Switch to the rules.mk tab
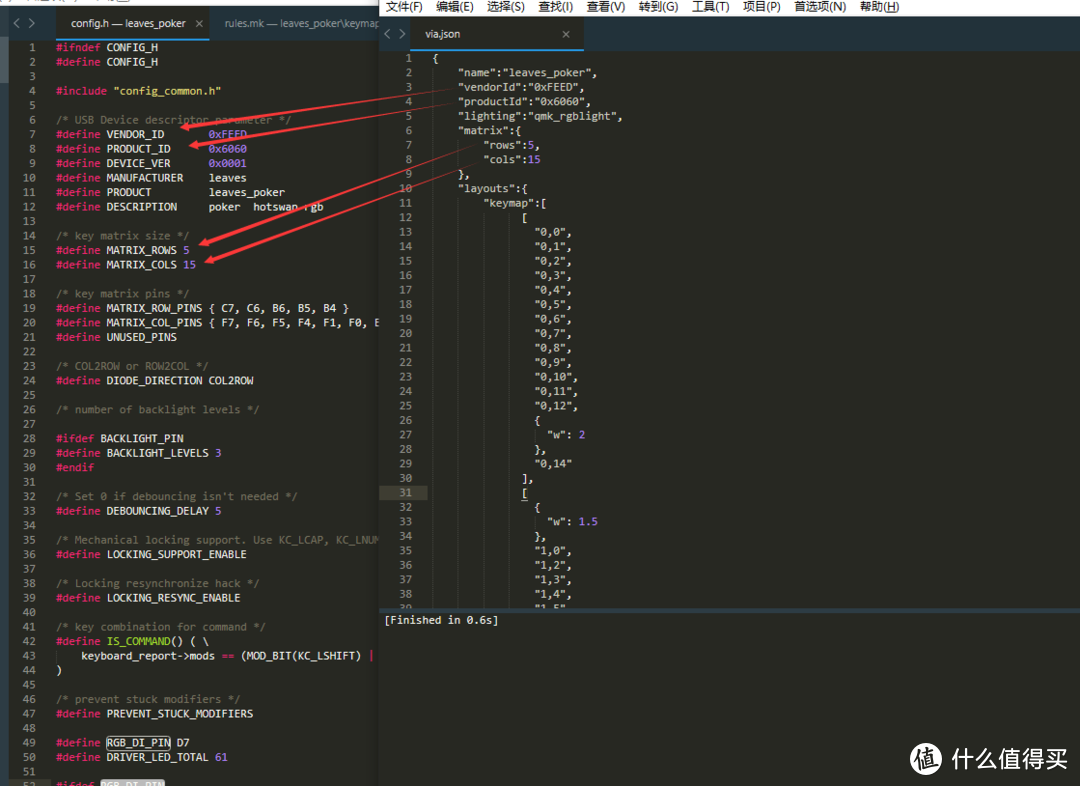 pyautogui.click(x=301, y=23)
